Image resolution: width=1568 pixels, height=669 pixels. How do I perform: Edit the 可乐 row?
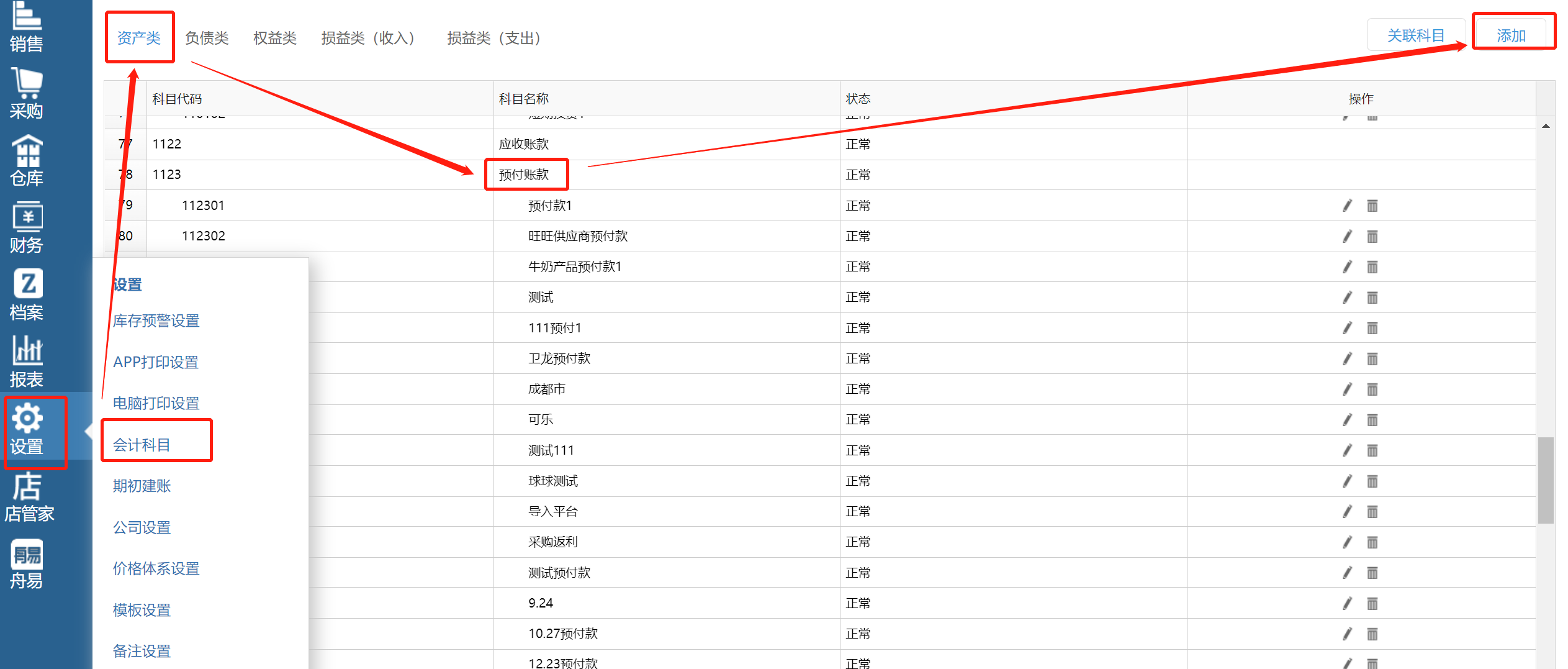[x=1347, y=420]
